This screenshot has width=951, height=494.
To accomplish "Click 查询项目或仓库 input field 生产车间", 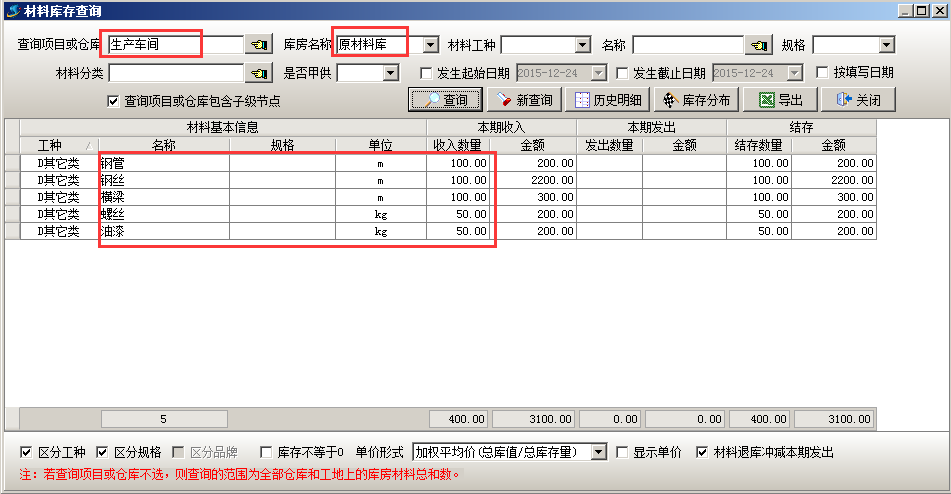I will point(176,45).
